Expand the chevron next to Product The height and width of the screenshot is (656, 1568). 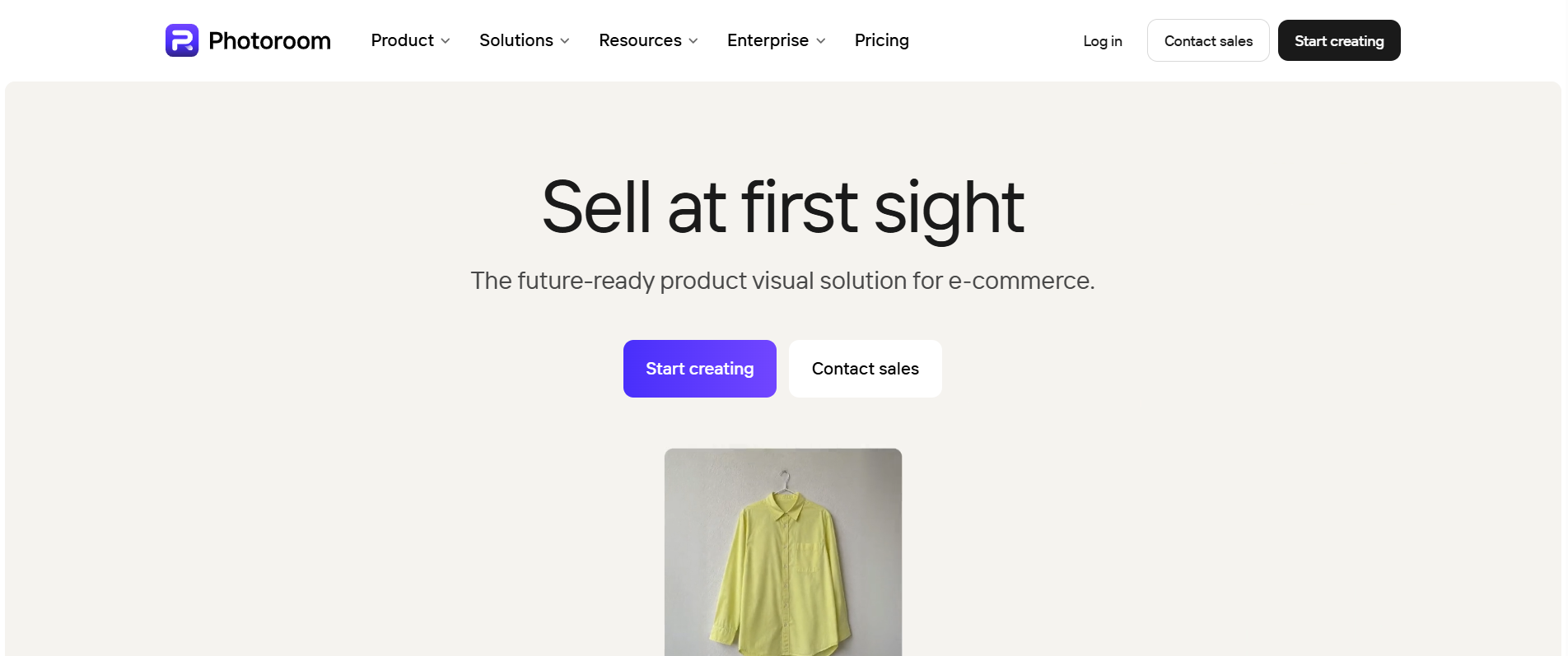[446, 41]
